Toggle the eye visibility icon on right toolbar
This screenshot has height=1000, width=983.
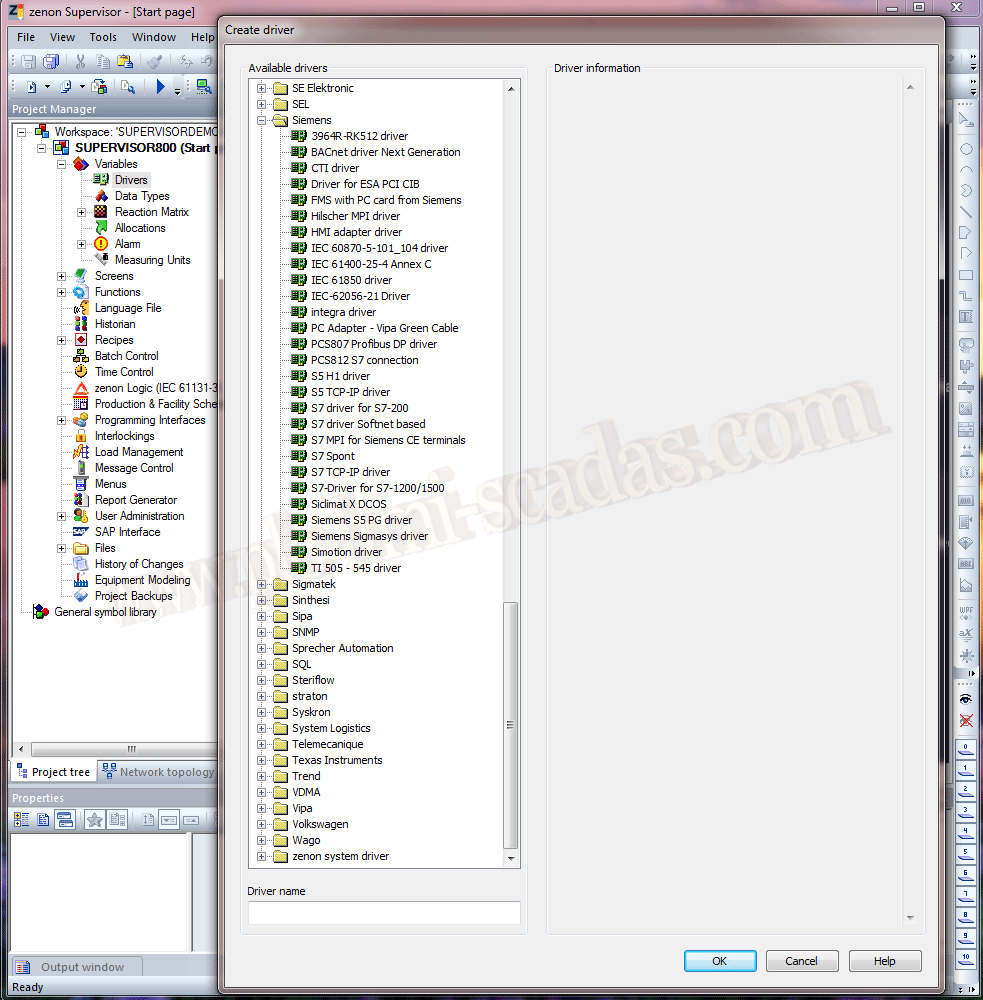966,699
